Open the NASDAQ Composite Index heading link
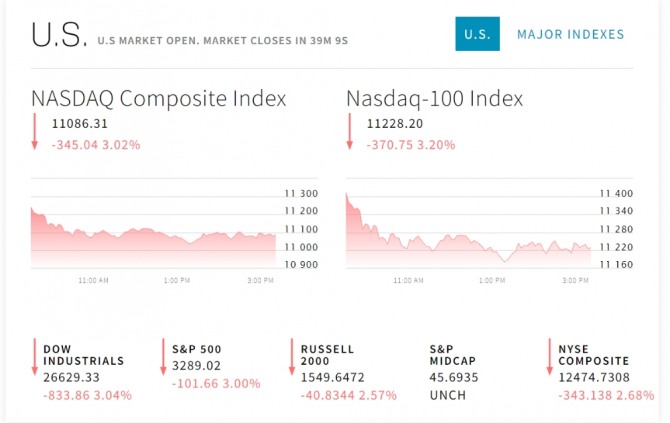This screenshot has width=670, height=423. 159,99
